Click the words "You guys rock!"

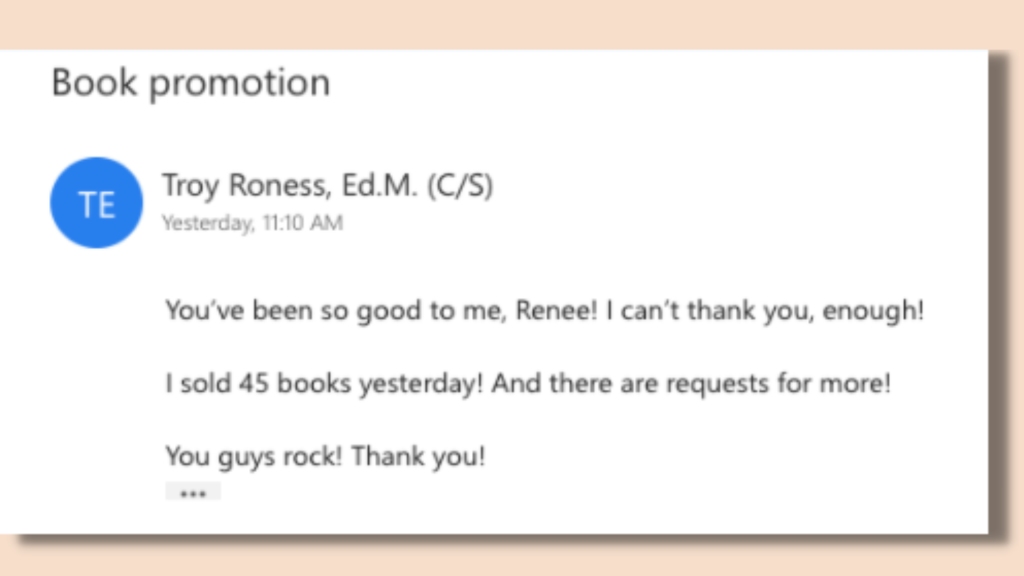tap(255, 457)
